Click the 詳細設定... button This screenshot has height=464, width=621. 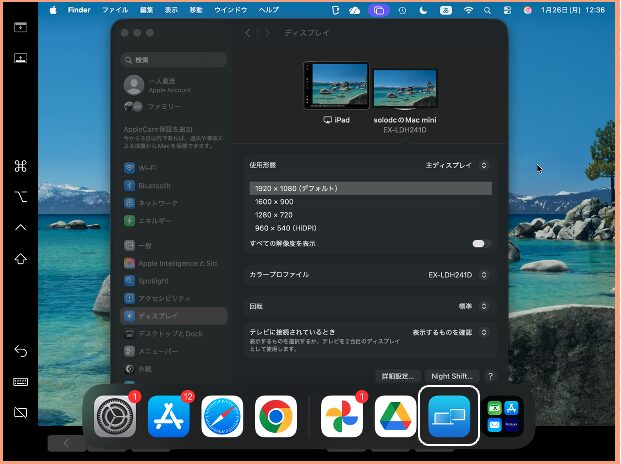point(396,376)
